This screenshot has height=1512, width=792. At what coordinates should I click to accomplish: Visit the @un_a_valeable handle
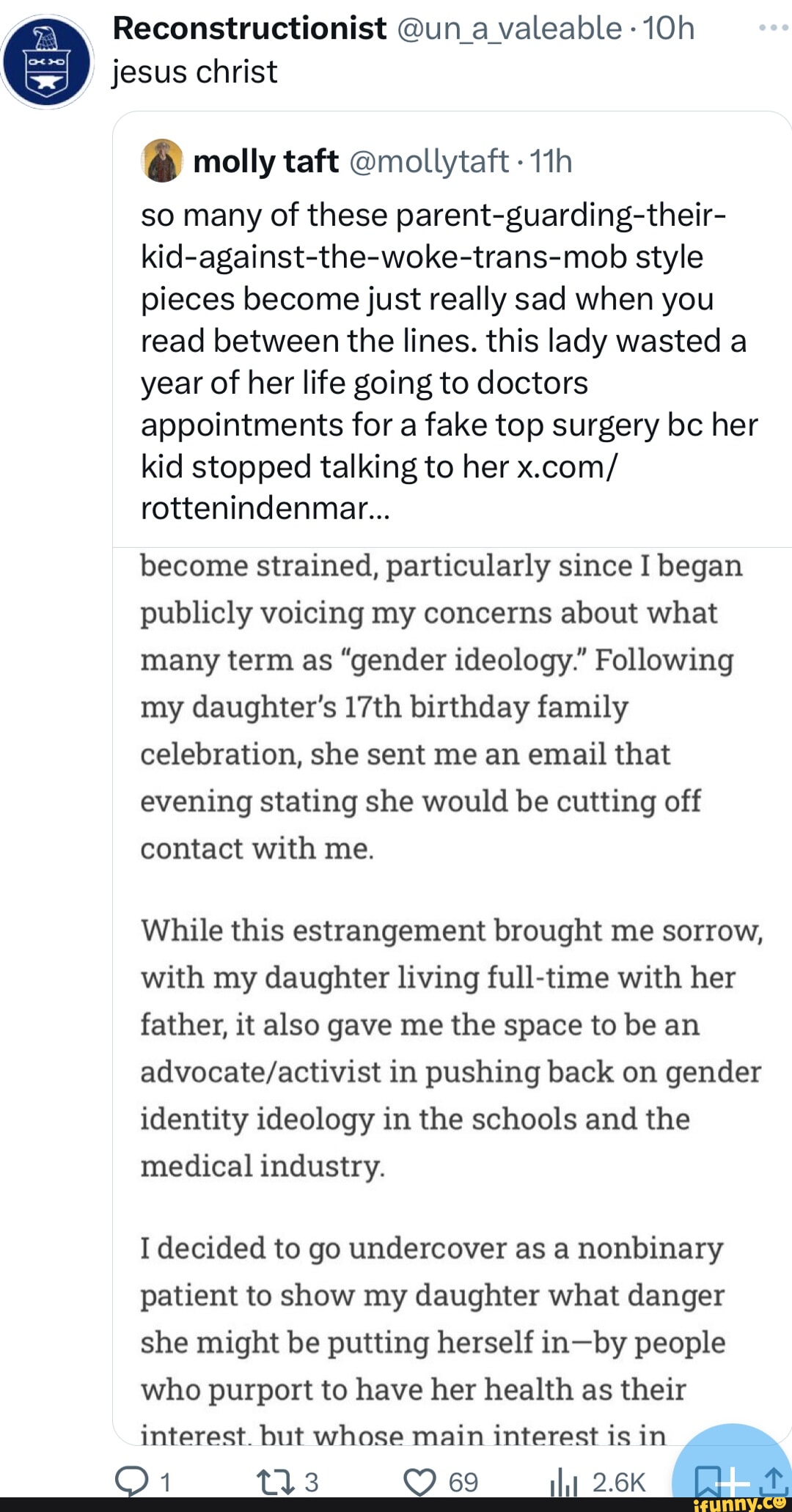pos(509,28)
